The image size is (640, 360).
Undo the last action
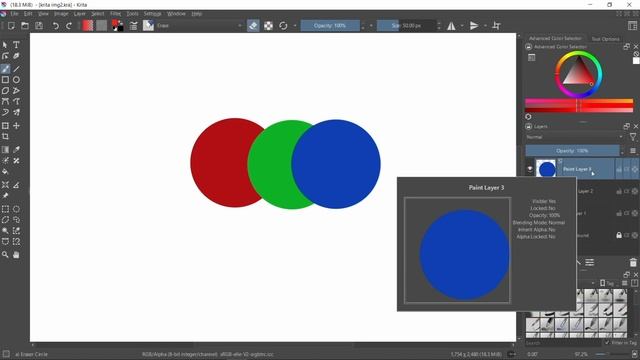tap(56, 26)
